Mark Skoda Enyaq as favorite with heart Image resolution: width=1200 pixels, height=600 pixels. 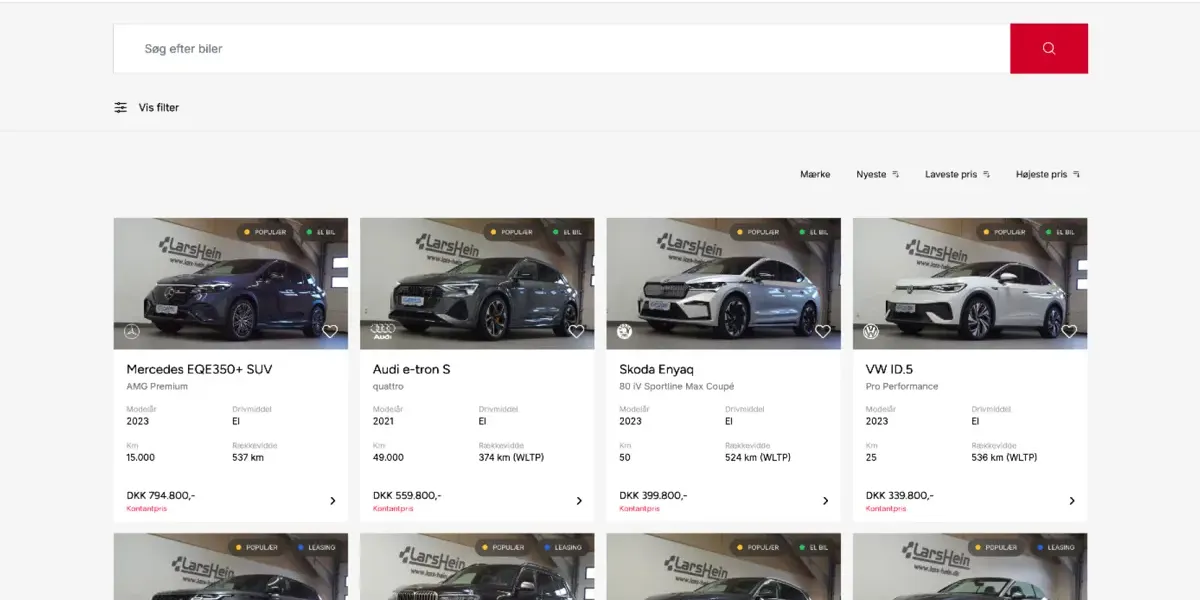pos(822,331)
